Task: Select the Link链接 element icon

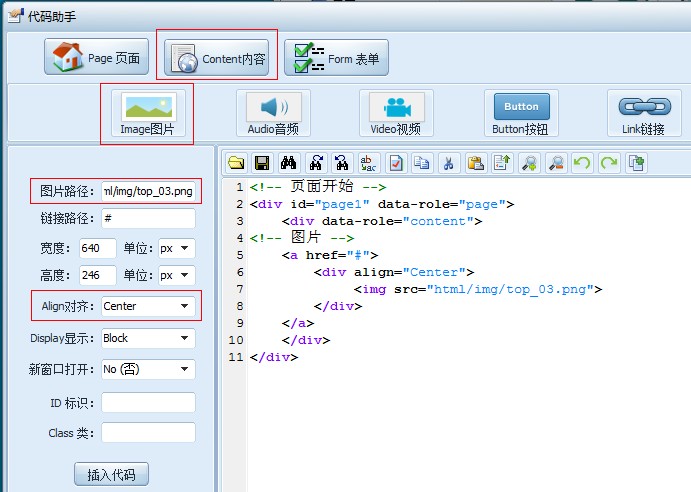Action: (x=644, y=113)
